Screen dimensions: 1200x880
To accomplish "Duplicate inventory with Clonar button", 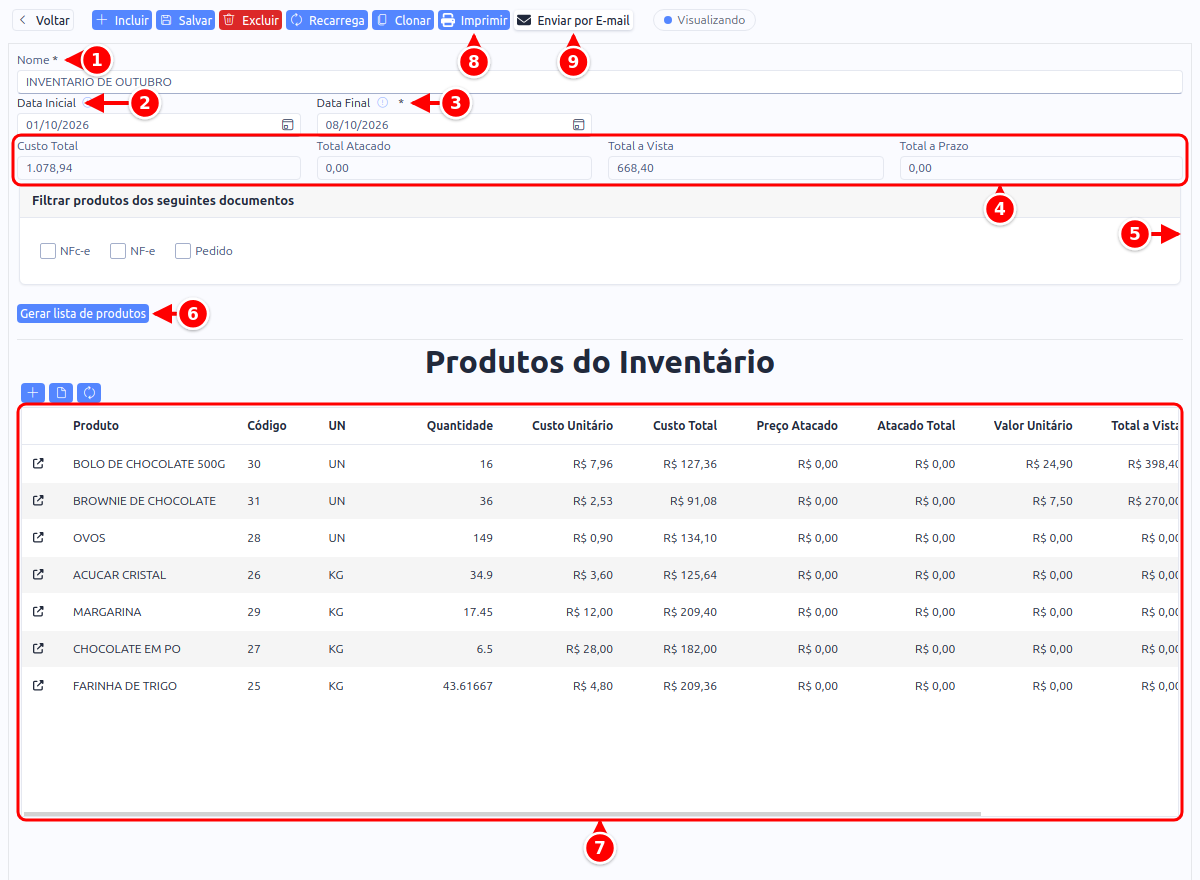I will click(x=403, y=20).
